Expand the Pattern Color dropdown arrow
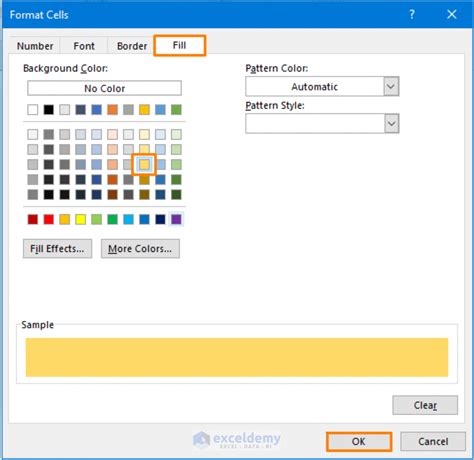Image resolution: width=474 pixels, height=460 pixels. pos(391,87)
